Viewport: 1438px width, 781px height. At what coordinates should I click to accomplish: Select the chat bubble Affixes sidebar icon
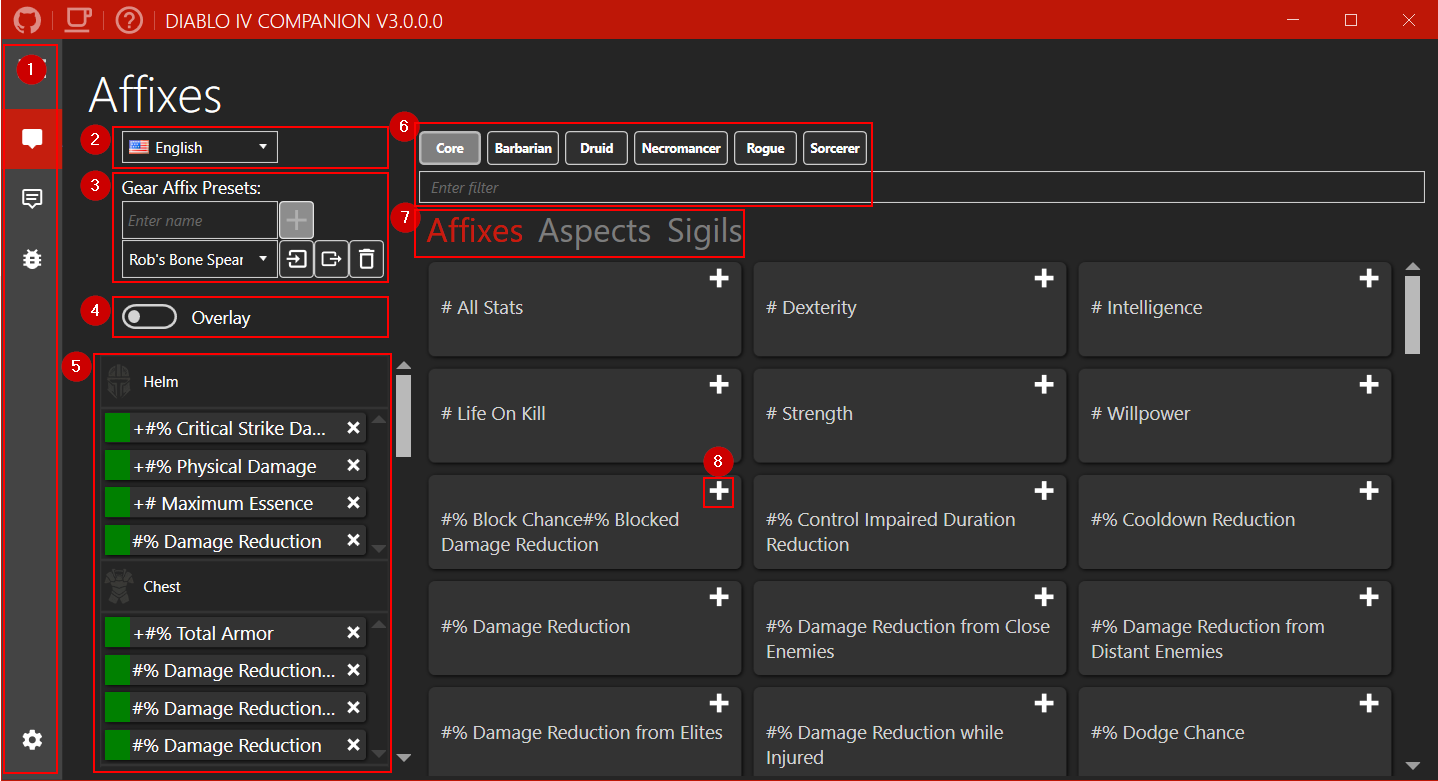(32, 139)
